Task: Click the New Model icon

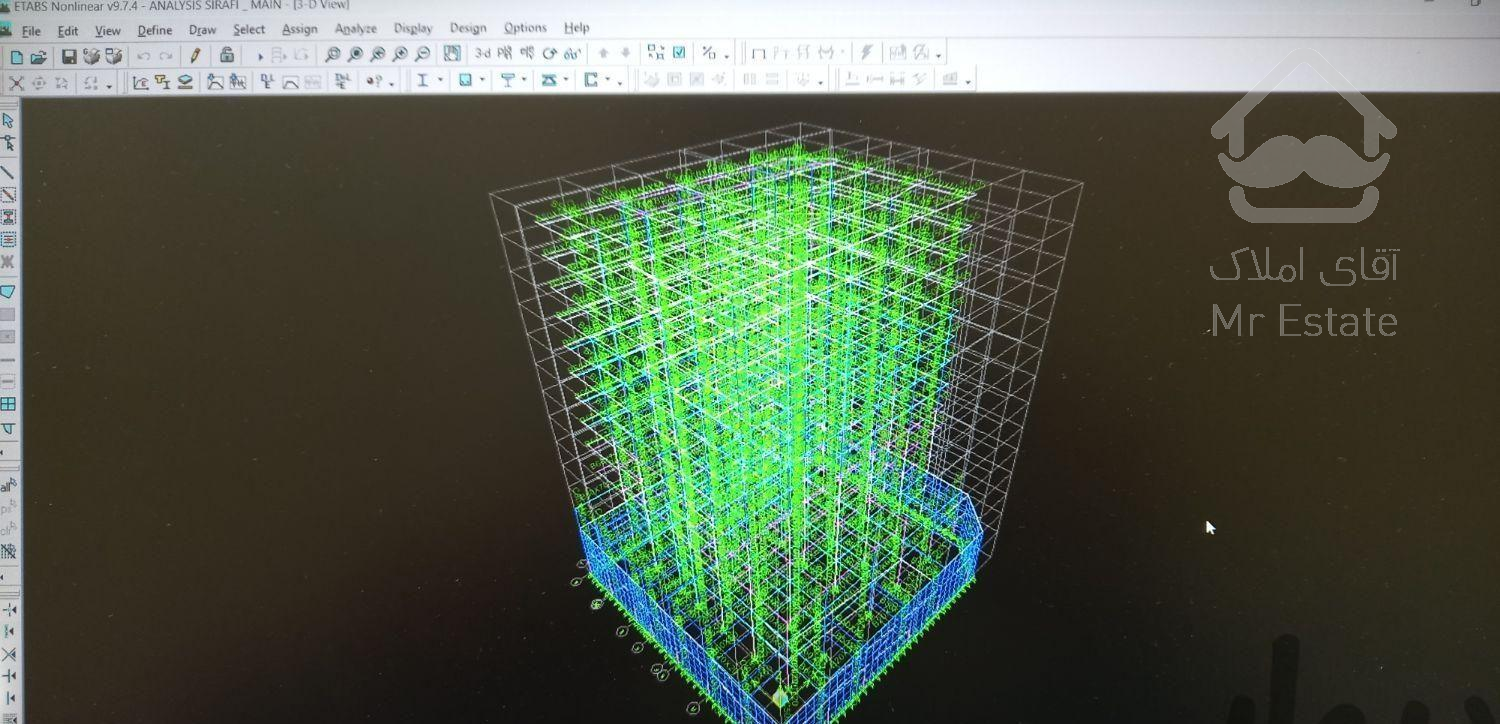Action: (17, 56)
